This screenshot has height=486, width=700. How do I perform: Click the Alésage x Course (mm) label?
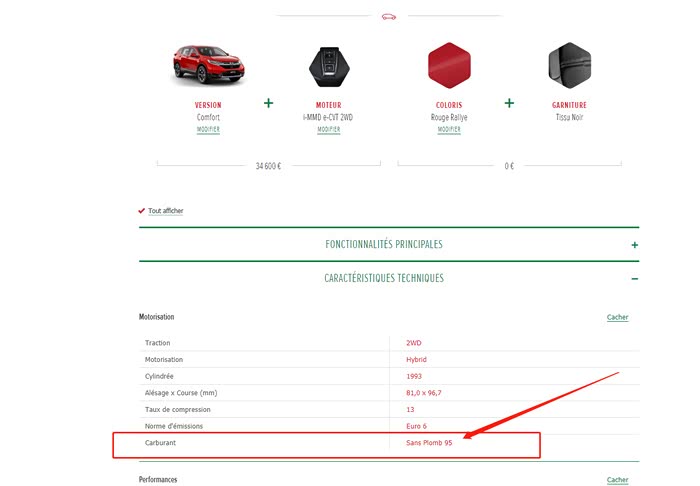point(181,393)
